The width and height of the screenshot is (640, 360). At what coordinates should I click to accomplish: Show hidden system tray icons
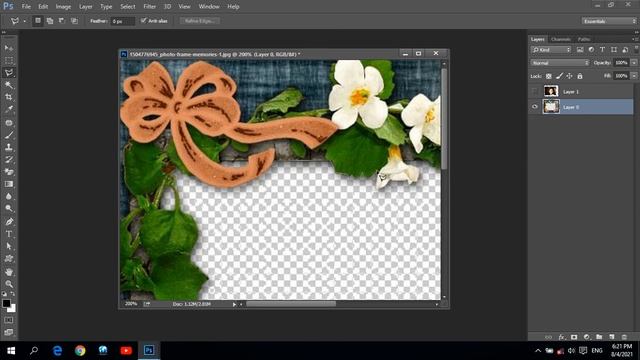(x=538, y=351)
